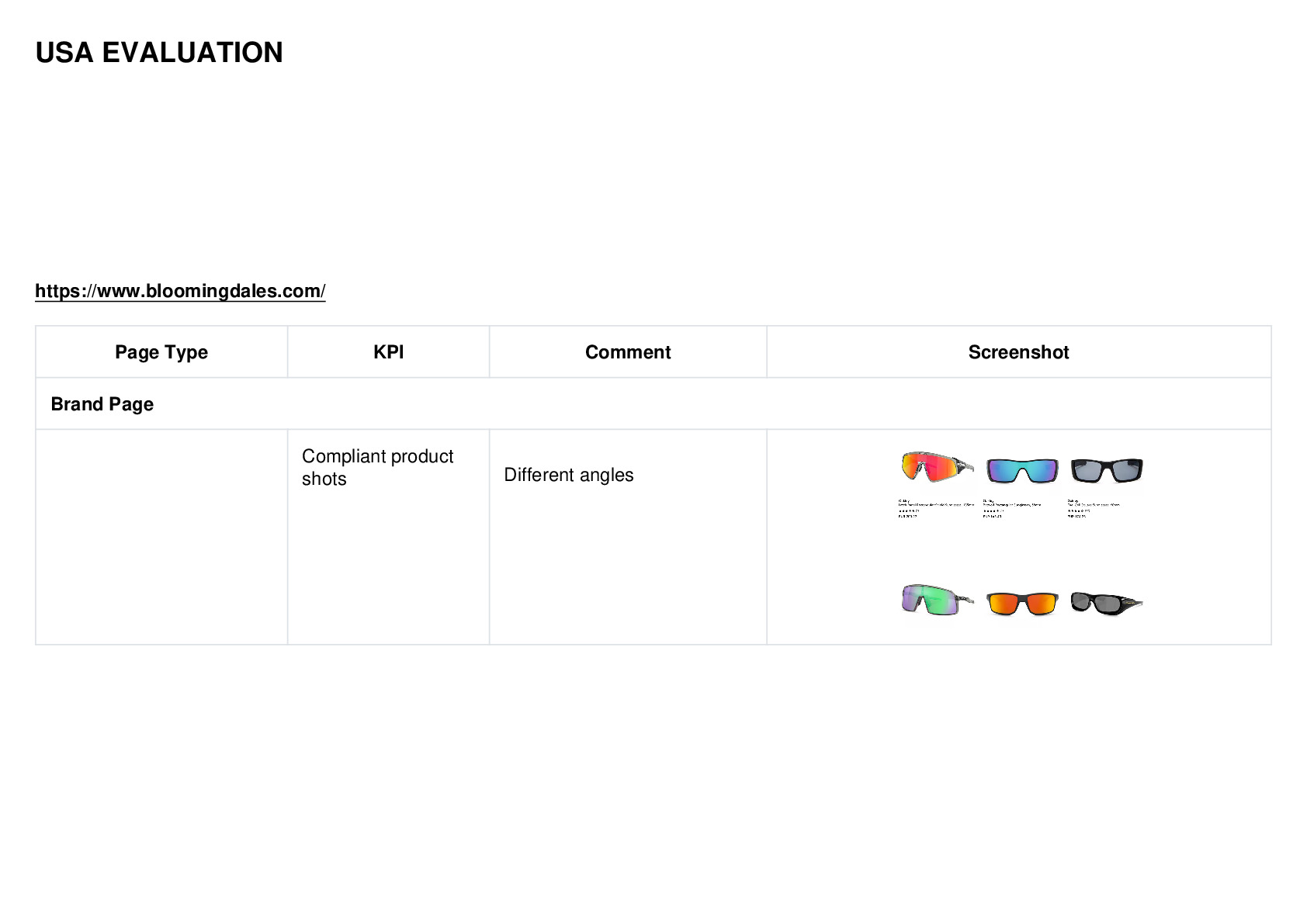Click the 'Different angles' comment text
This screenshot has width=1307, height=924.
tap(568, 475)
